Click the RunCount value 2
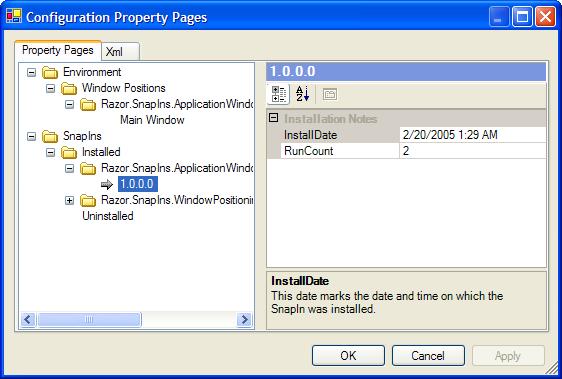Screen dimensions: 562x379 coord(473,151)
